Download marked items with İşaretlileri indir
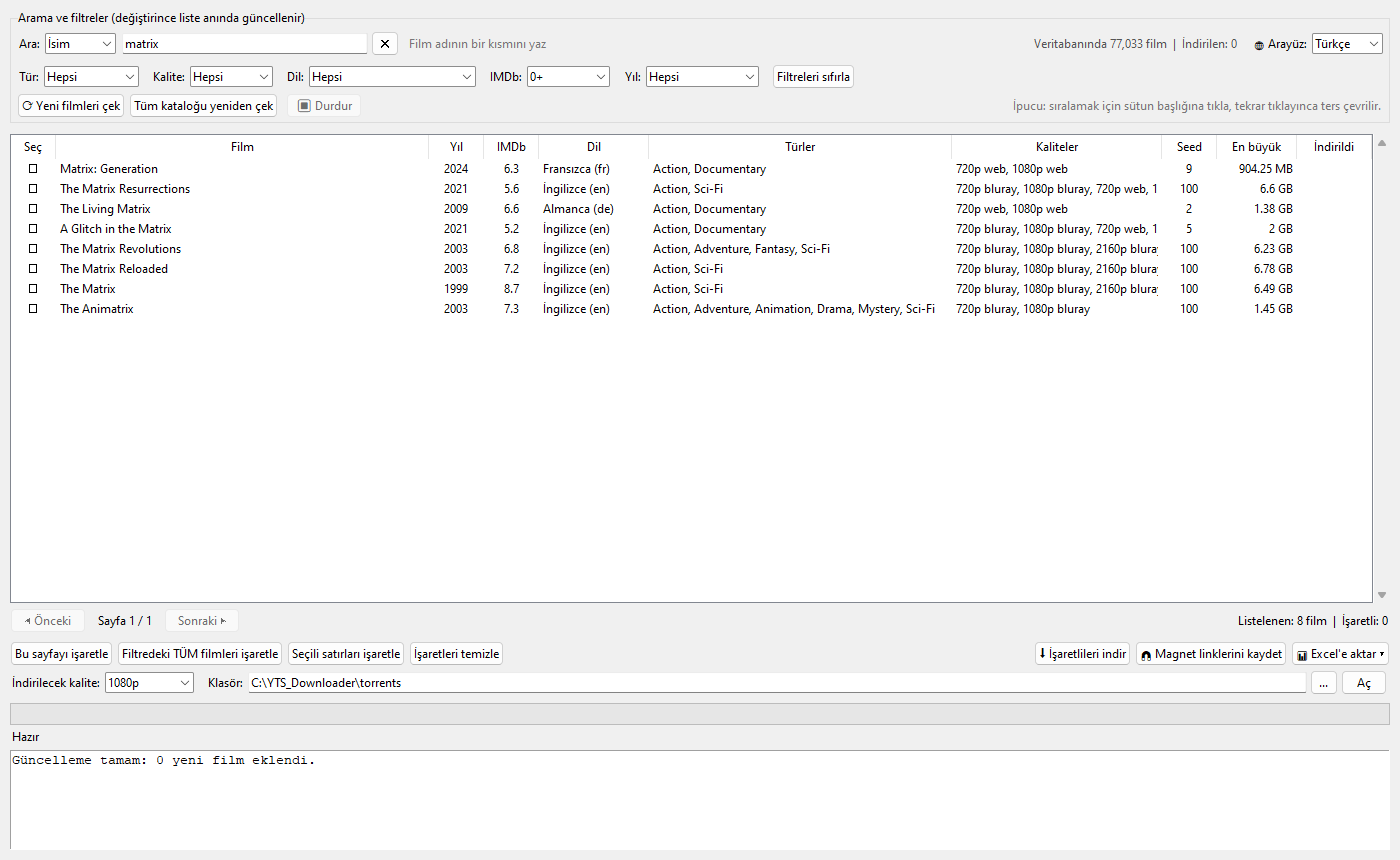This screenshot has width=1400, height=860. (1083, 654)
